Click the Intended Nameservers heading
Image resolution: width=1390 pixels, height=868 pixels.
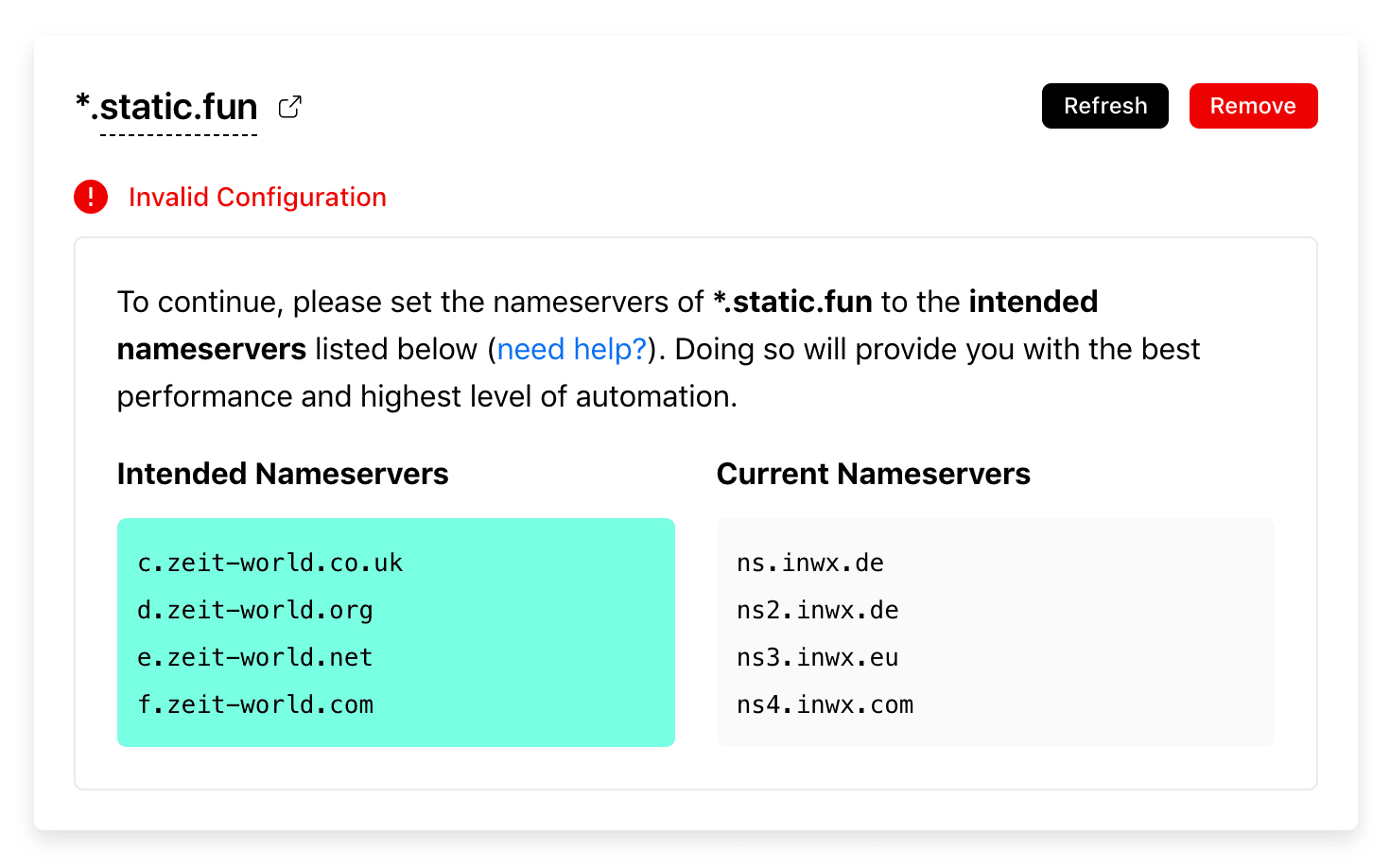pyautogui.click(x=283, y=474)
